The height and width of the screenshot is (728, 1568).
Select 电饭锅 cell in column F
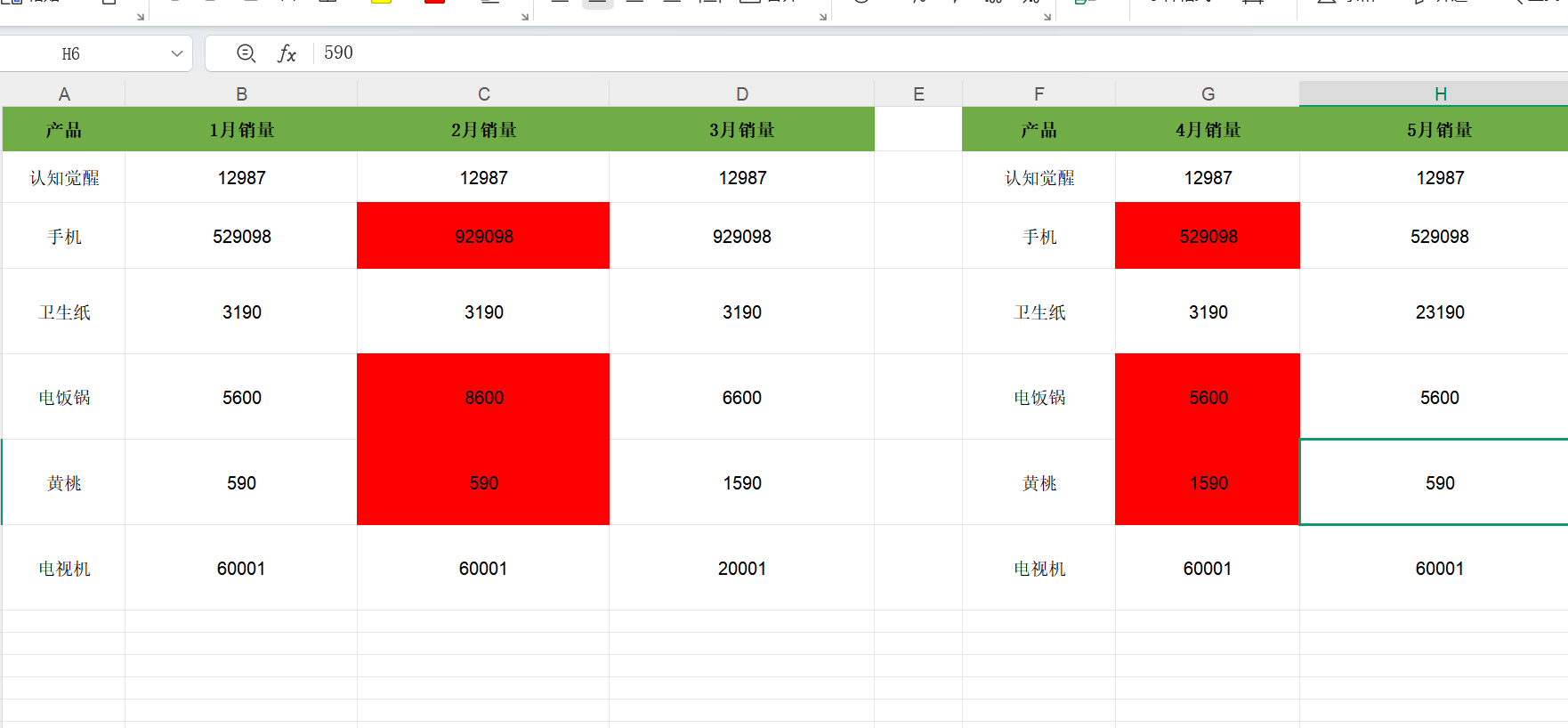(1039, 397)
